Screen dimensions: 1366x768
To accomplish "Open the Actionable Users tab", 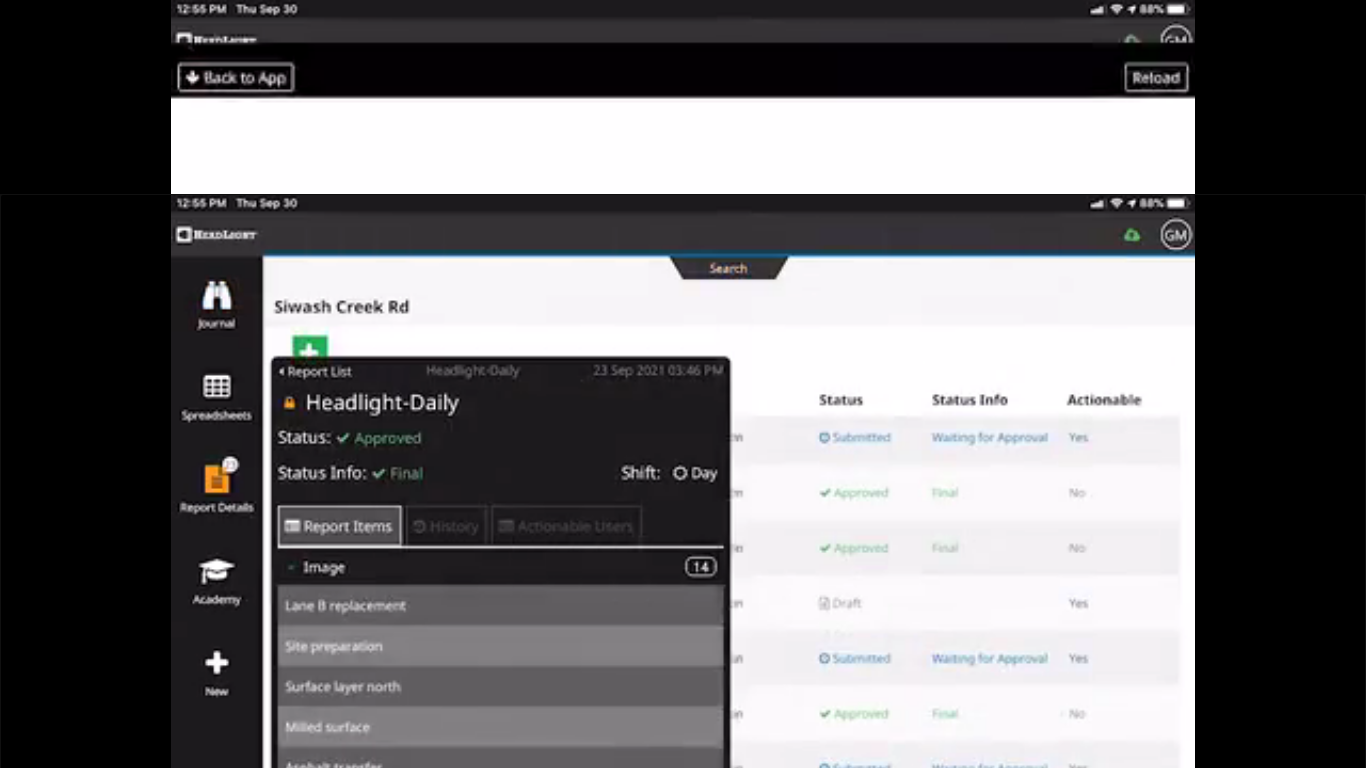I will point(566,527).
